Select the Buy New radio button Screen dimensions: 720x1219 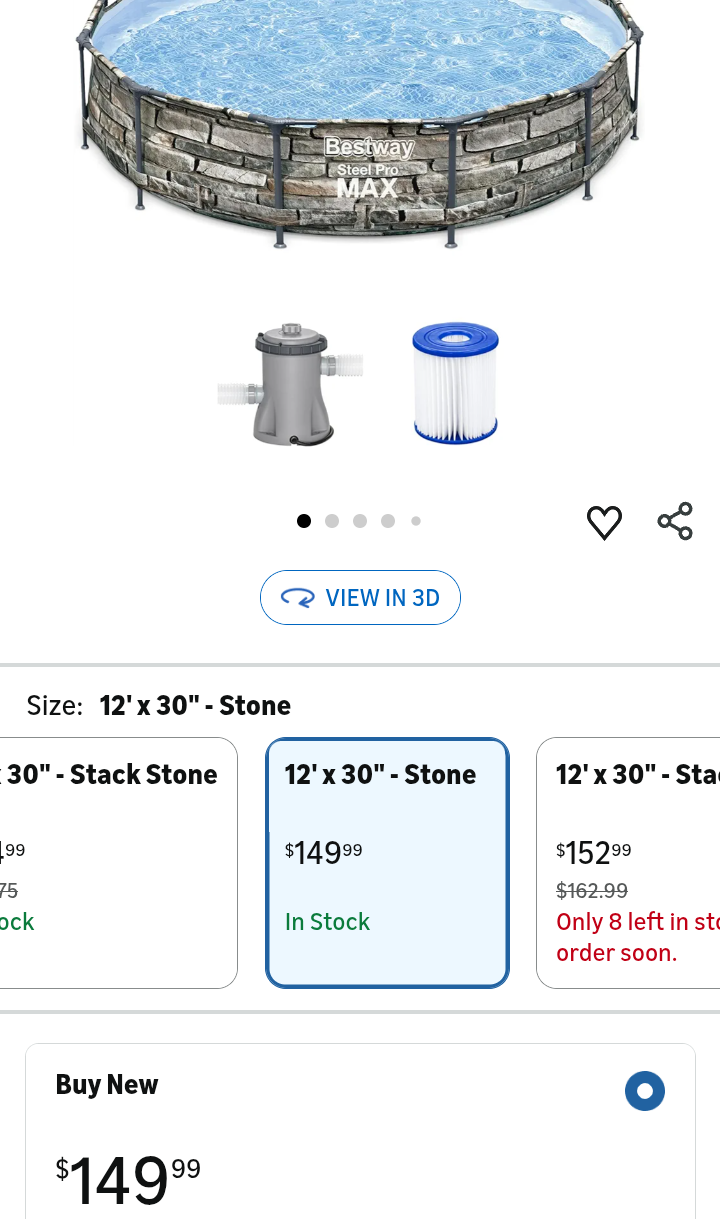(x=644, y=1091)
